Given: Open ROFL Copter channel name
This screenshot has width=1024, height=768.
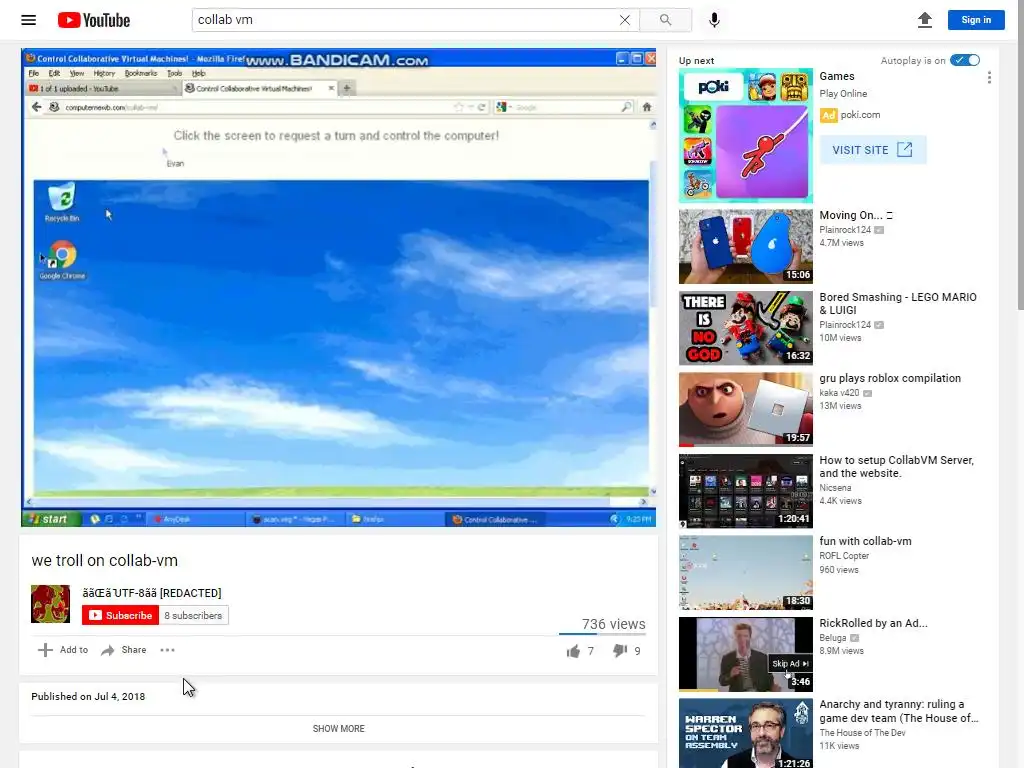Looking at the screenshot, I should 844,556.
